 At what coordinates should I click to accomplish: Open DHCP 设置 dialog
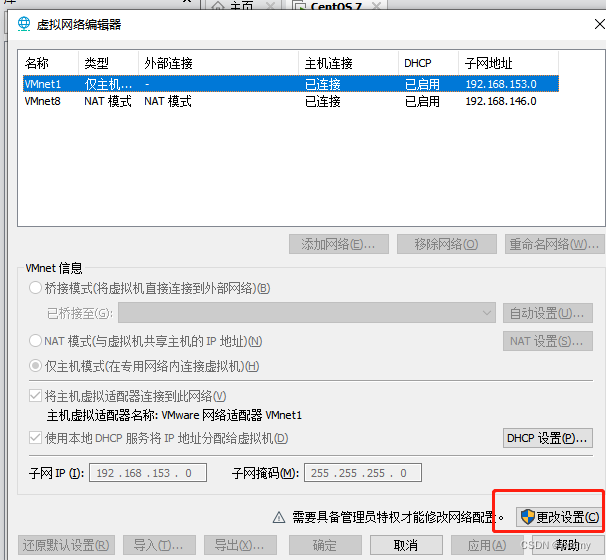click(547, 438)
